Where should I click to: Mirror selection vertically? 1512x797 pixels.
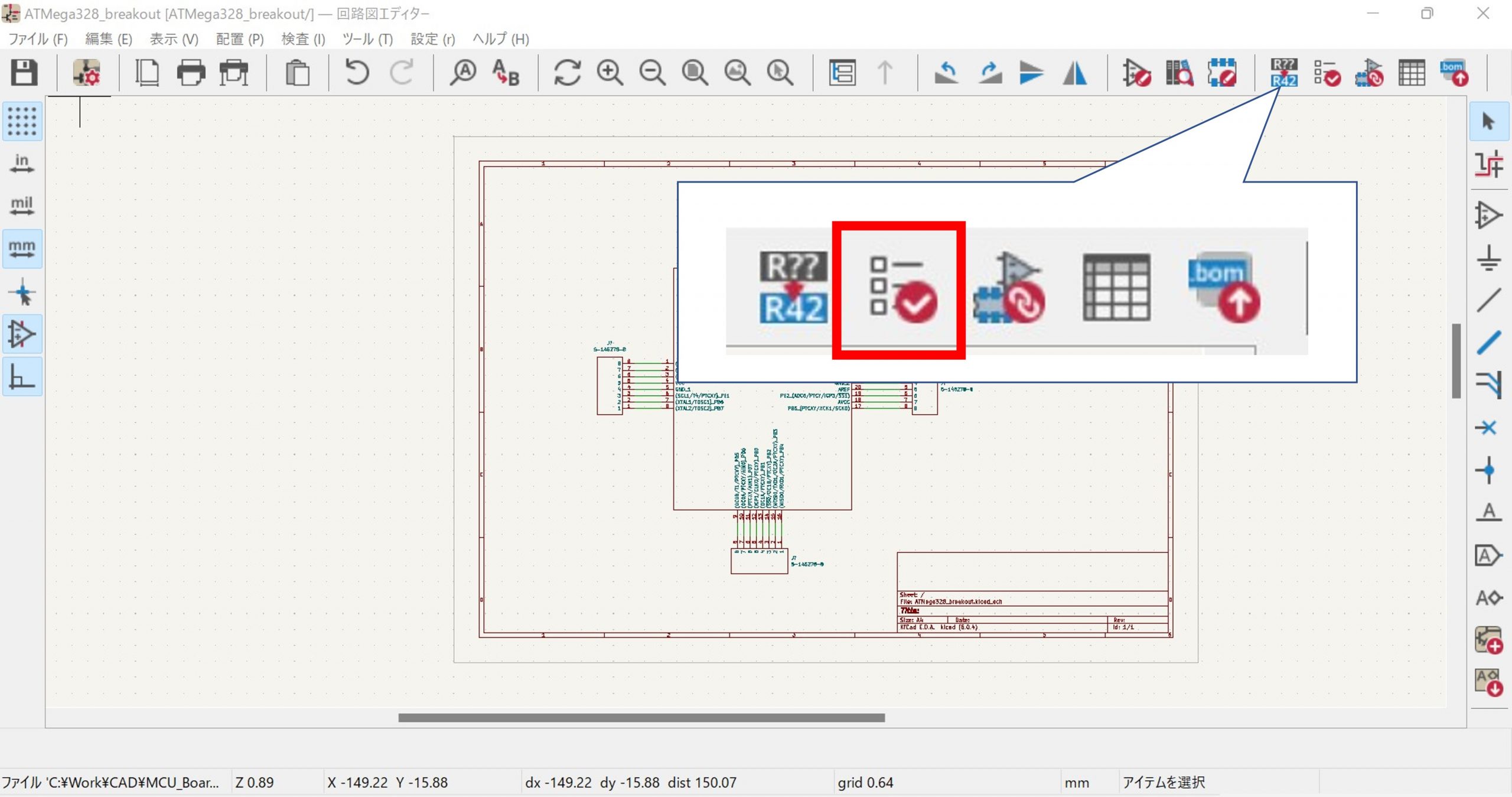[x=1032, y=73]
